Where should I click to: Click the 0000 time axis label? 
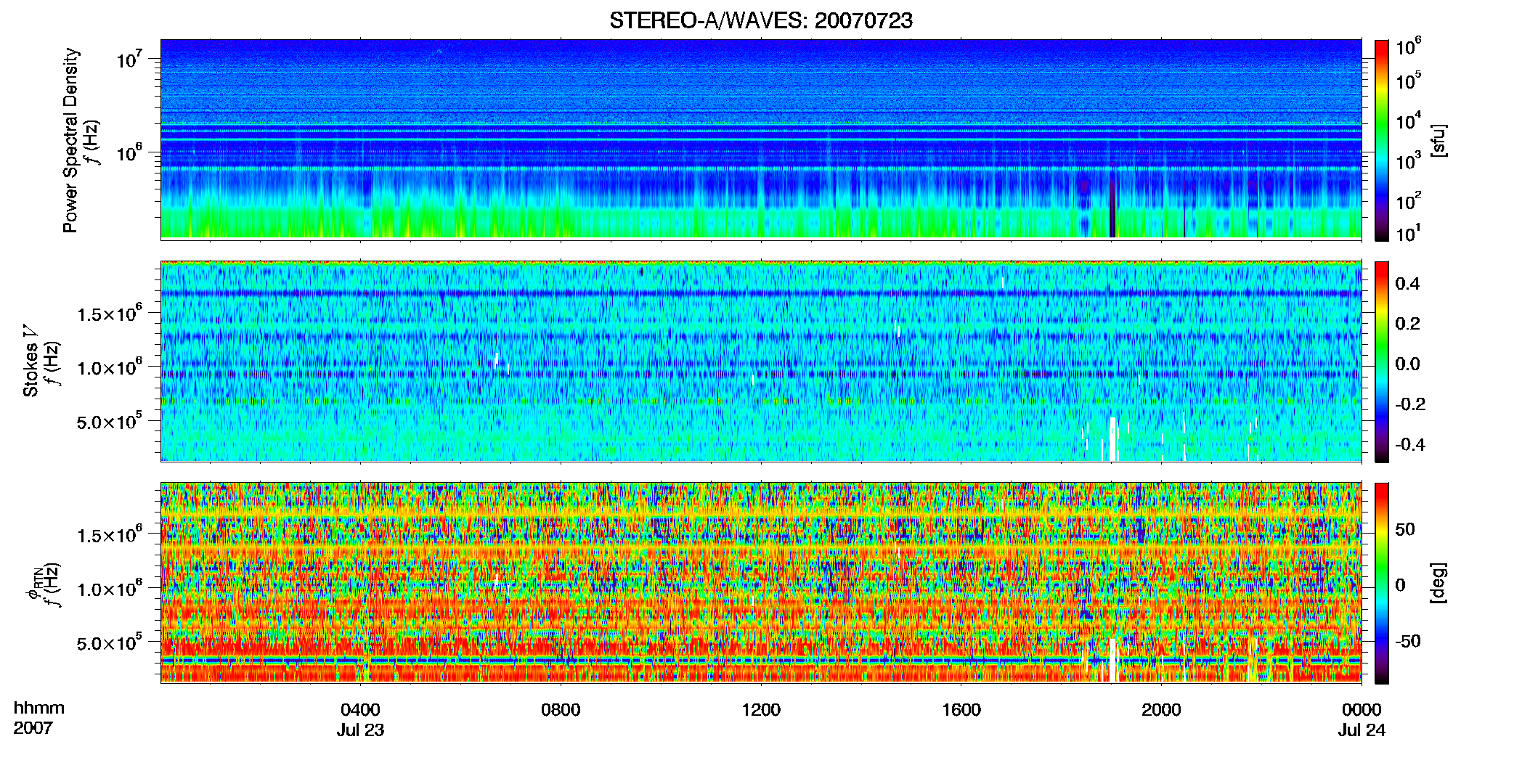coord(1362,709)
